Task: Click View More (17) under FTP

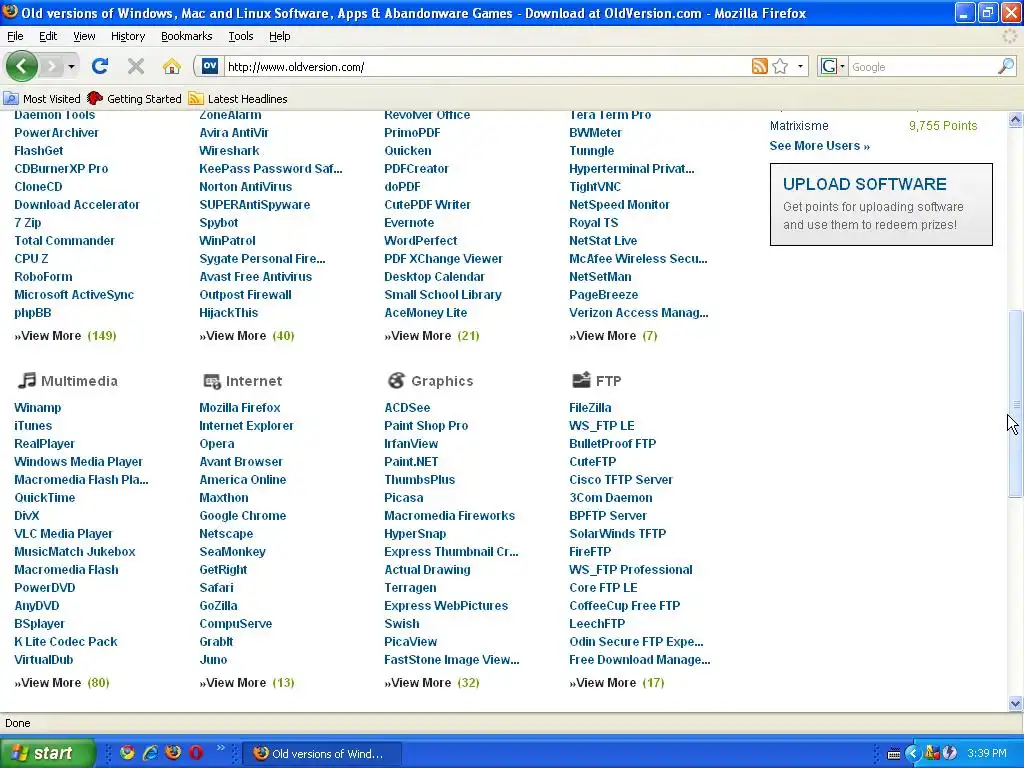Action: pos(616,682)
